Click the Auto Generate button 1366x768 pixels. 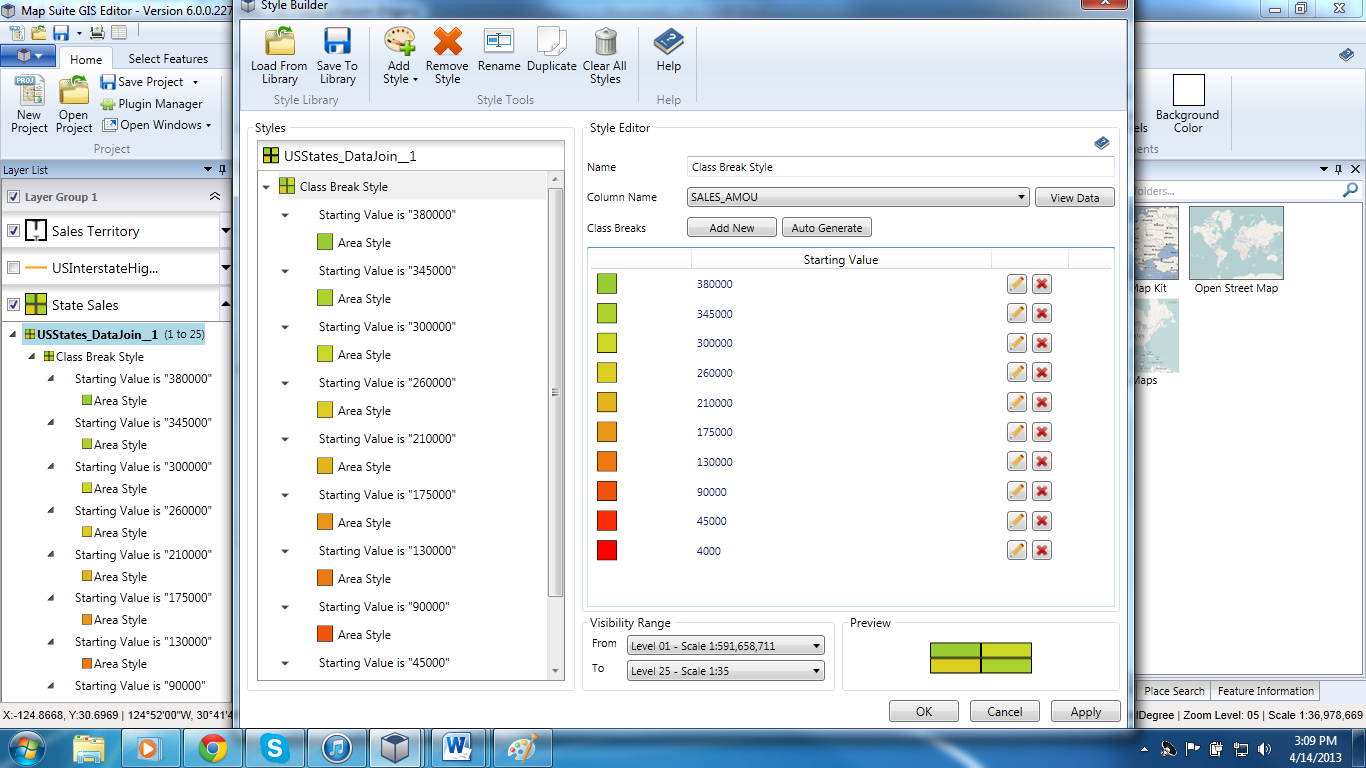tap(826, 228)
